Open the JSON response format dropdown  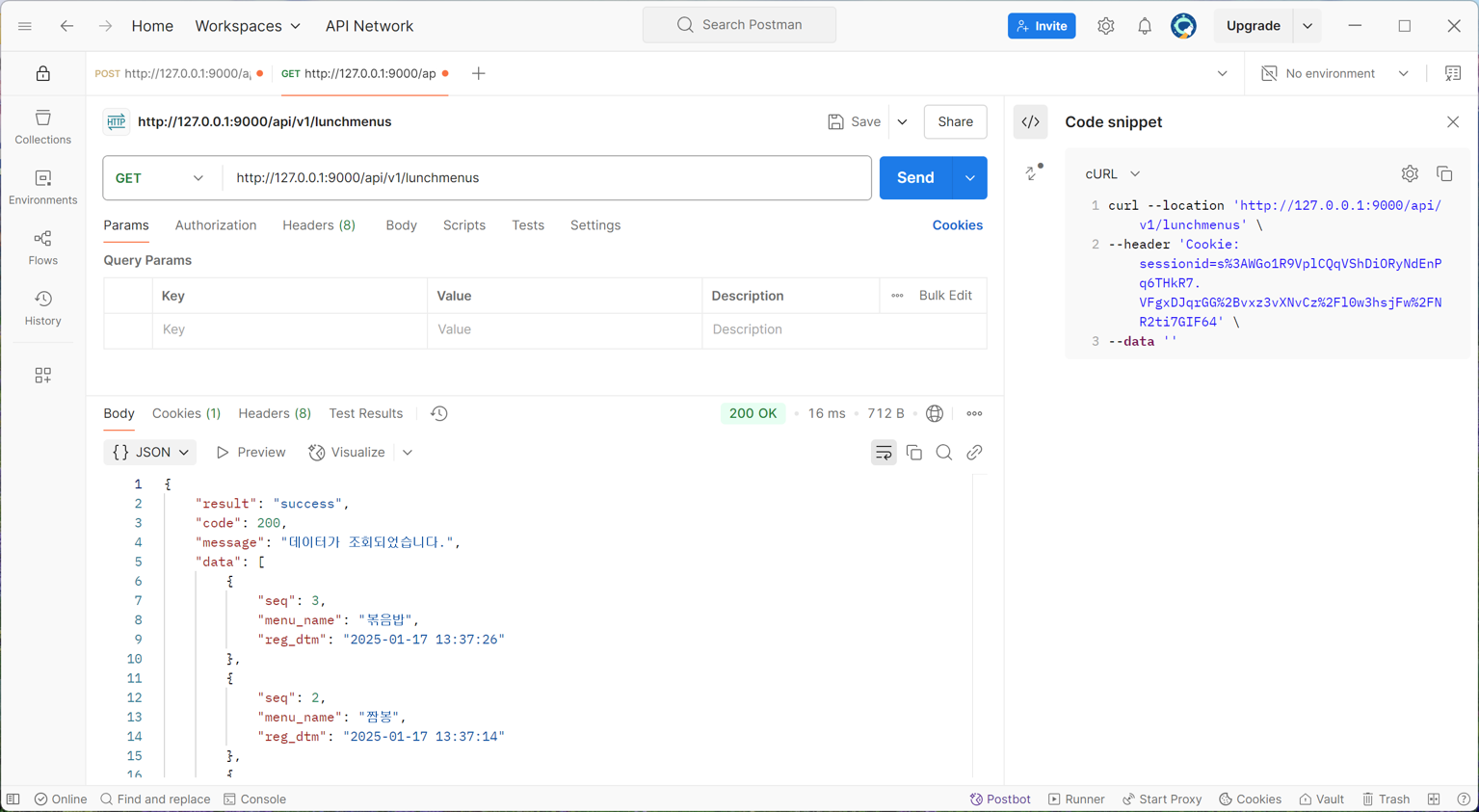[x=150, y=453]
